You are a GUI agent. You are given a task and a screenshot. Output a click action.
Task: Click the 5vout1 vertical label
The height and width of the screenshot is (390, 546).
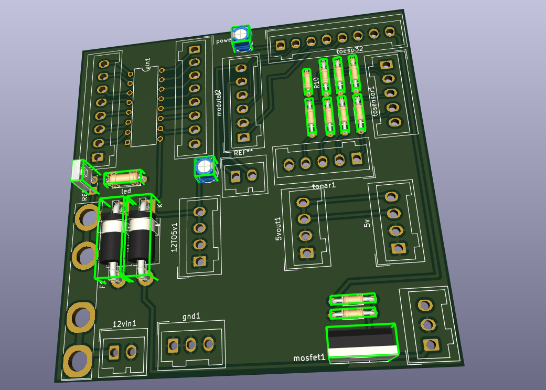pos(278,229)
